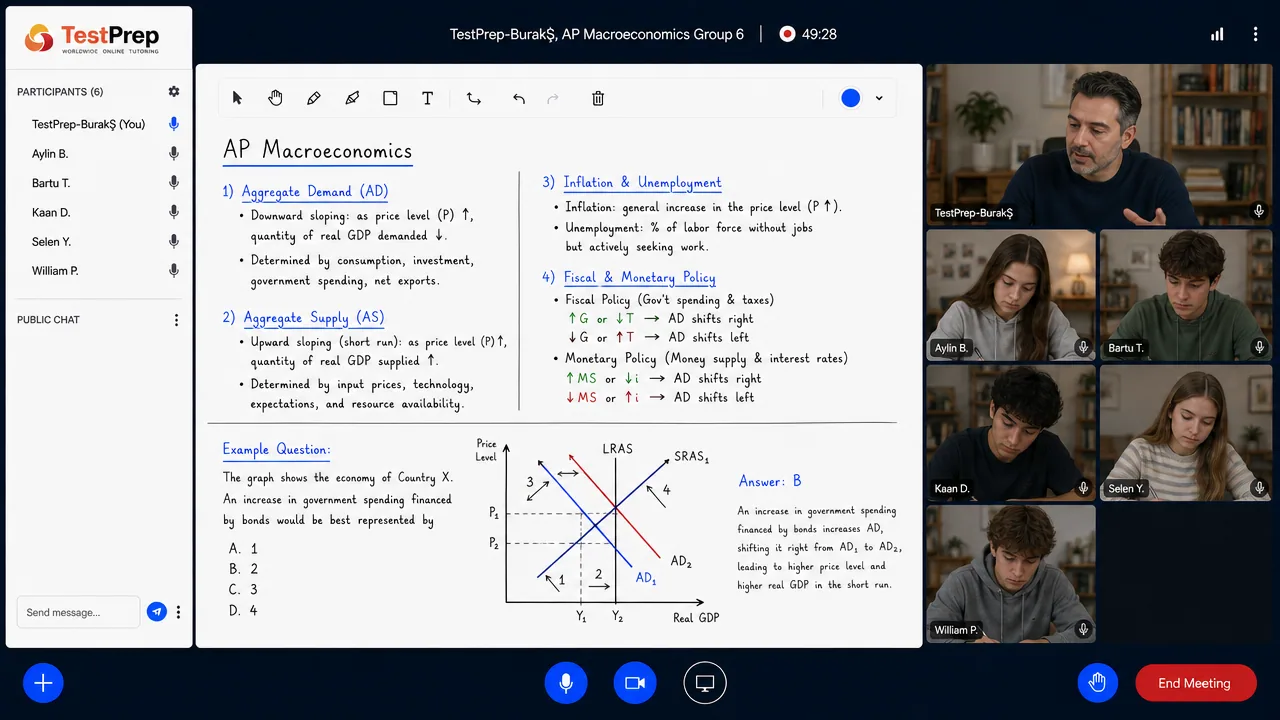This screenshot has width=1280, height=720.
Task: Select TestPrep-Burak$ (You) in participants list
Action: 89,124
